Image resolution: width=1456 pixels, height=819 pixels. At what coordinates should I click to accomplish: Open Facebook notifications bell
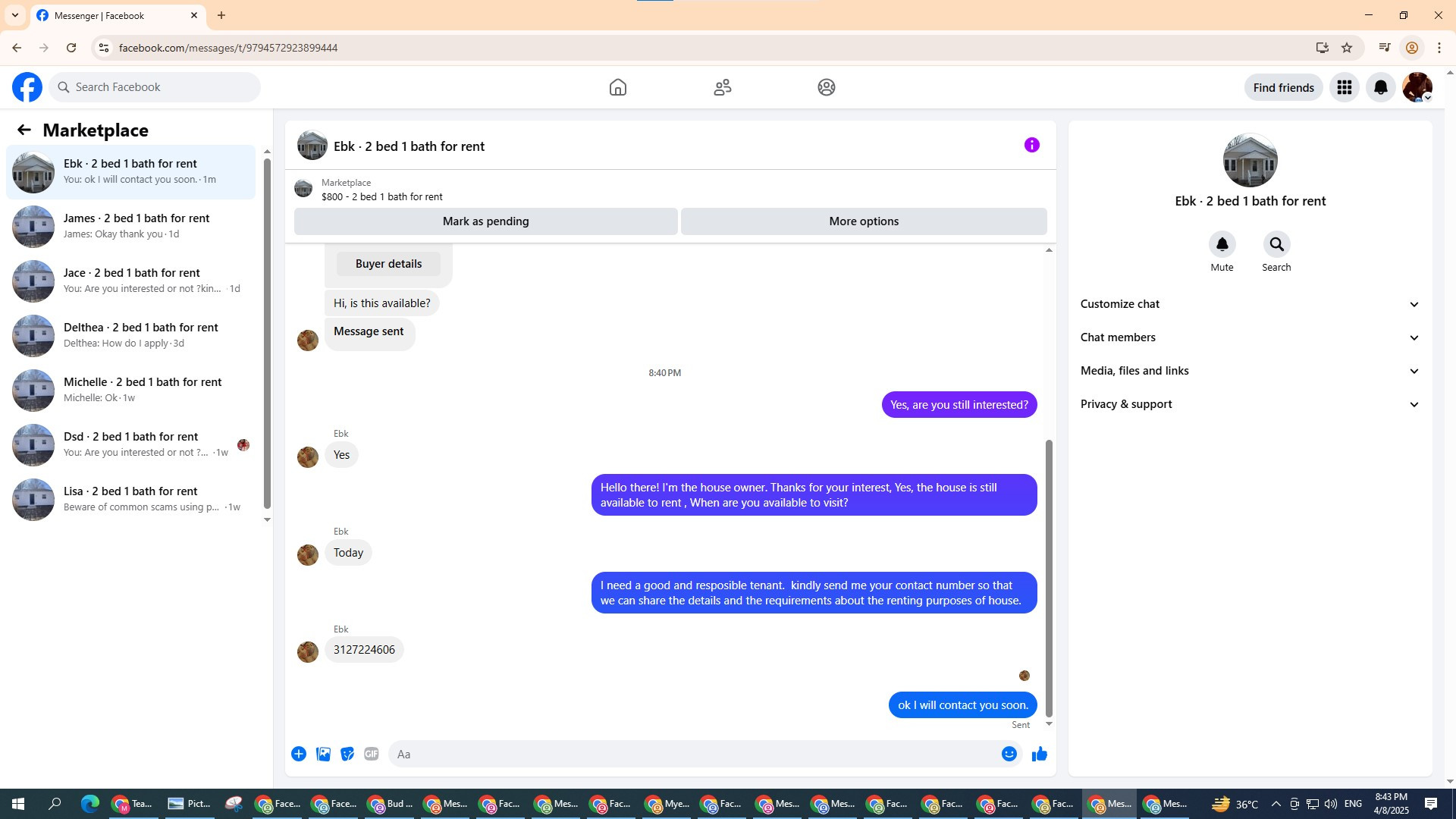coord(1380,87)
